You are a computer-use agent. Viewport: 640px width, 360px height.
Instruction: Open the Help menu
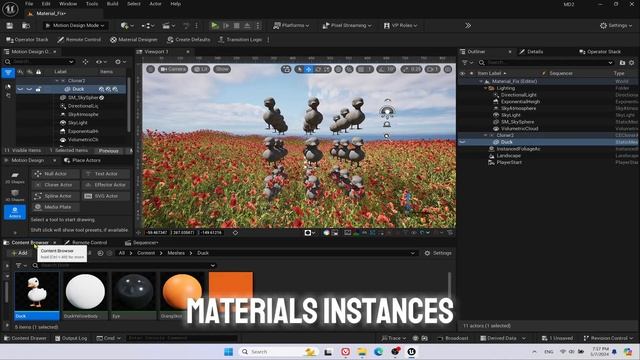(176, 4)
